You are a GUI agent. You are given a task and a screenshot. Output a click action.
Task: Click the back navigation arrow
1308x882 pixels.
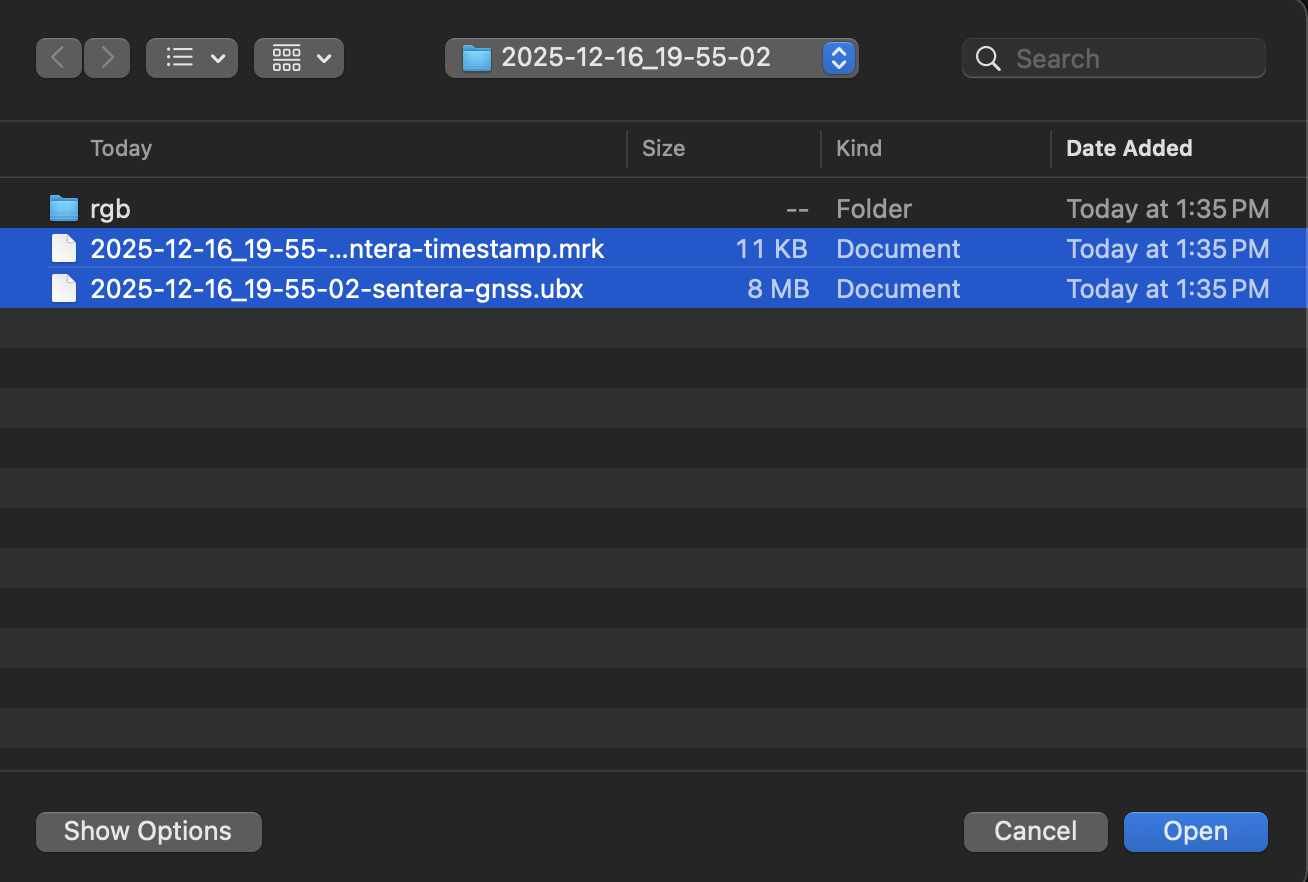coord(58,58)
